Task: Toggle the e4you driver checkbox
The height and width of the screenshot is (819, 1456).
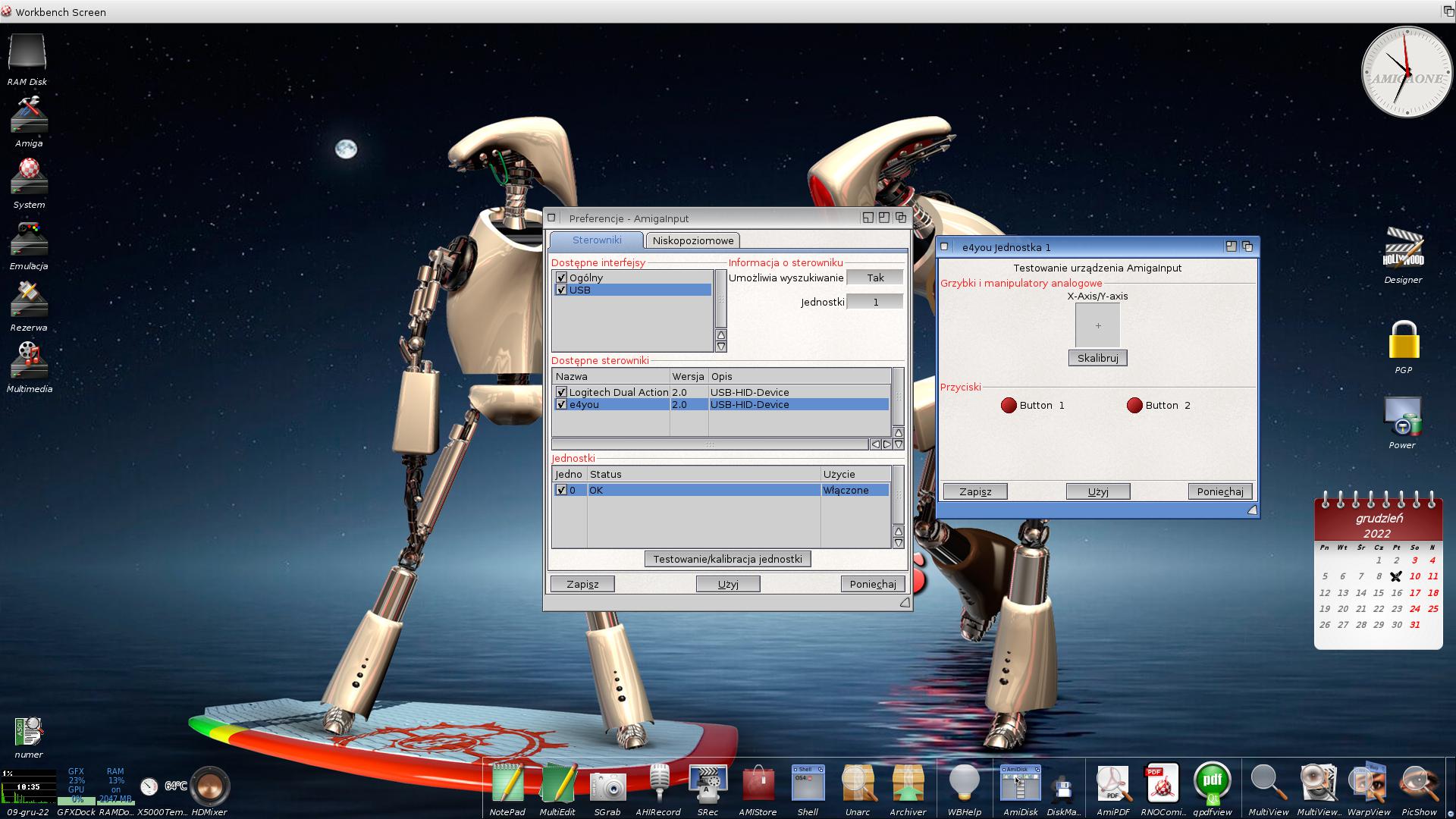Action: point(561,404)
